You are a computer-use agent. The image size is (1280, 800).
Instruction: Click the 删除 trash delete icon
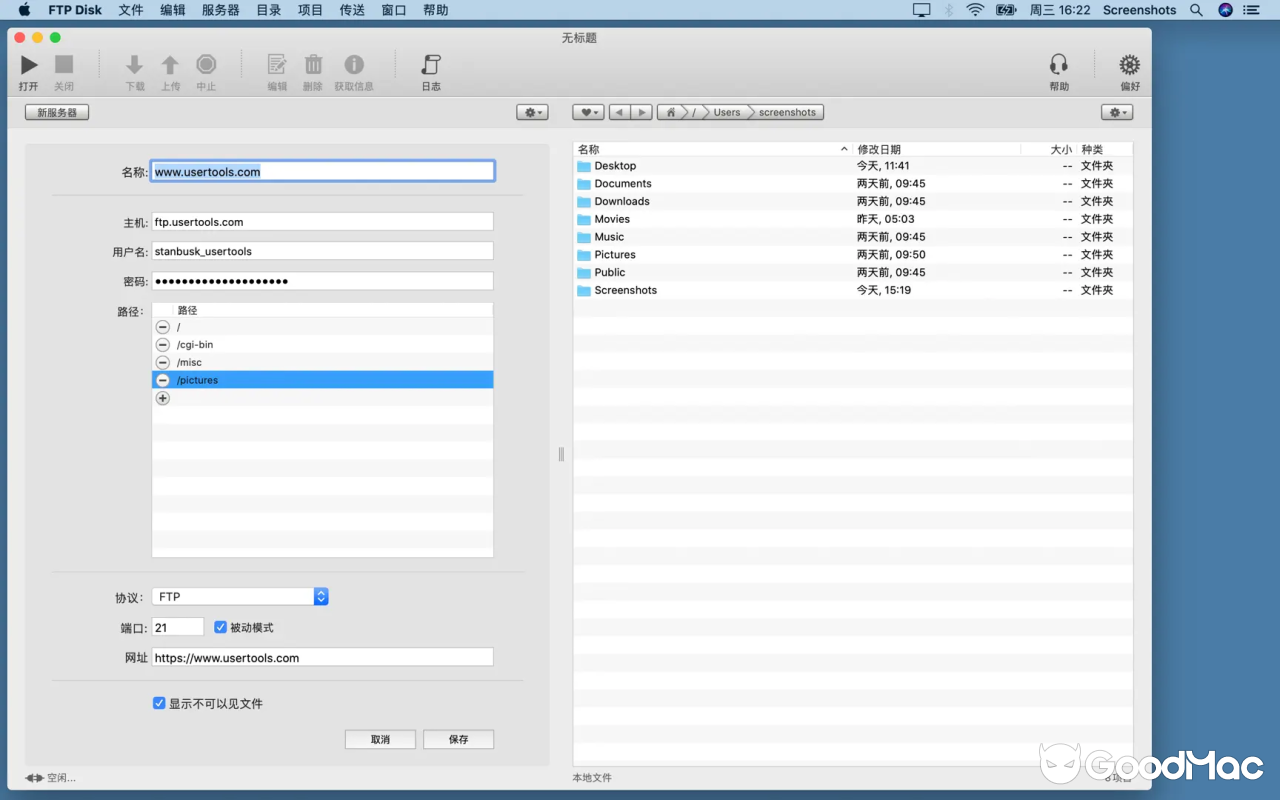pos(313,66)
